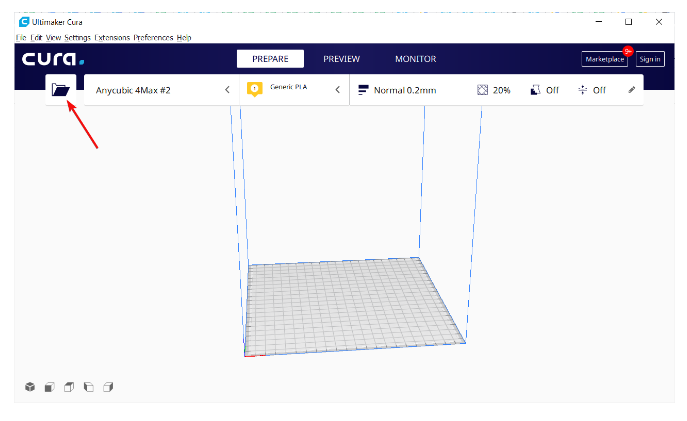Switch to the PREVIEW stage tab
Image resolution: width=687 pixels, height=421 pixels.
(341, 59)
